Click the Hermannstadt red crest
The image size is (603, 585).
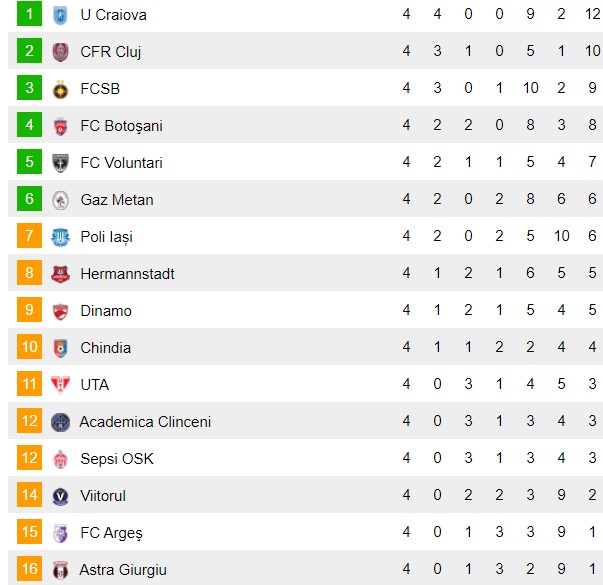60,274
